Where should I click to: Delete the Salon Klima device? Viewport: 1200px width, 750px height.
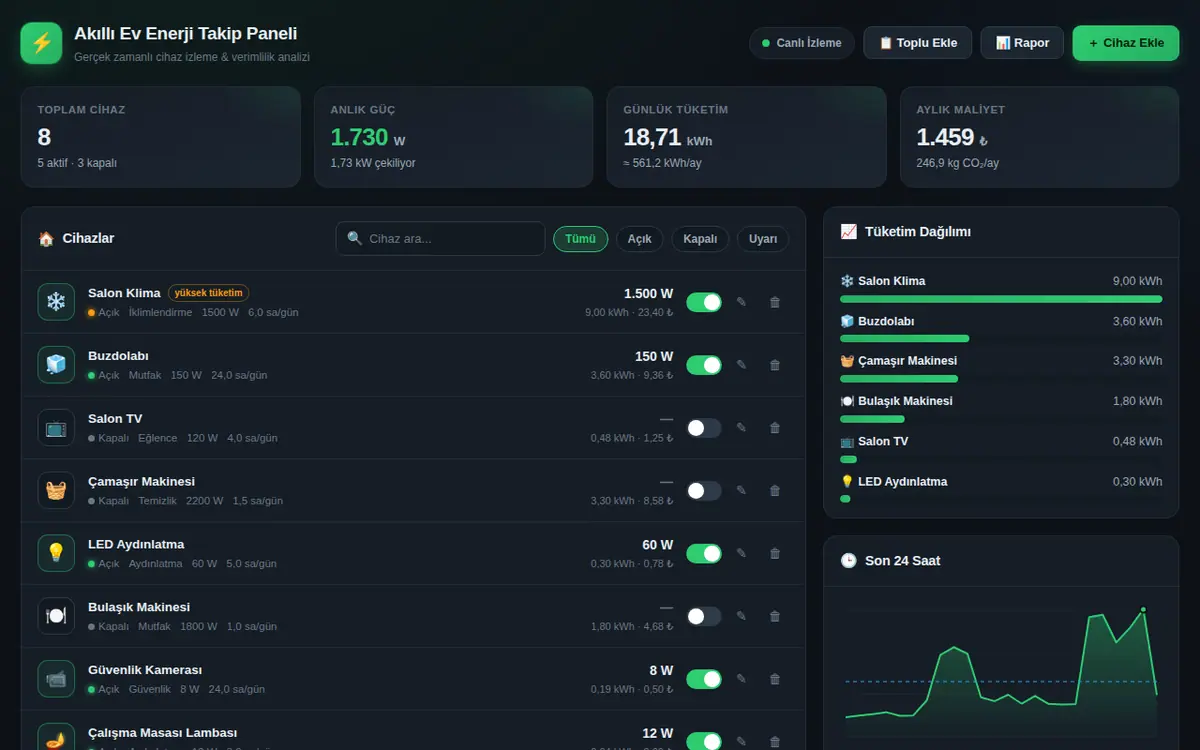click(774, 302)
